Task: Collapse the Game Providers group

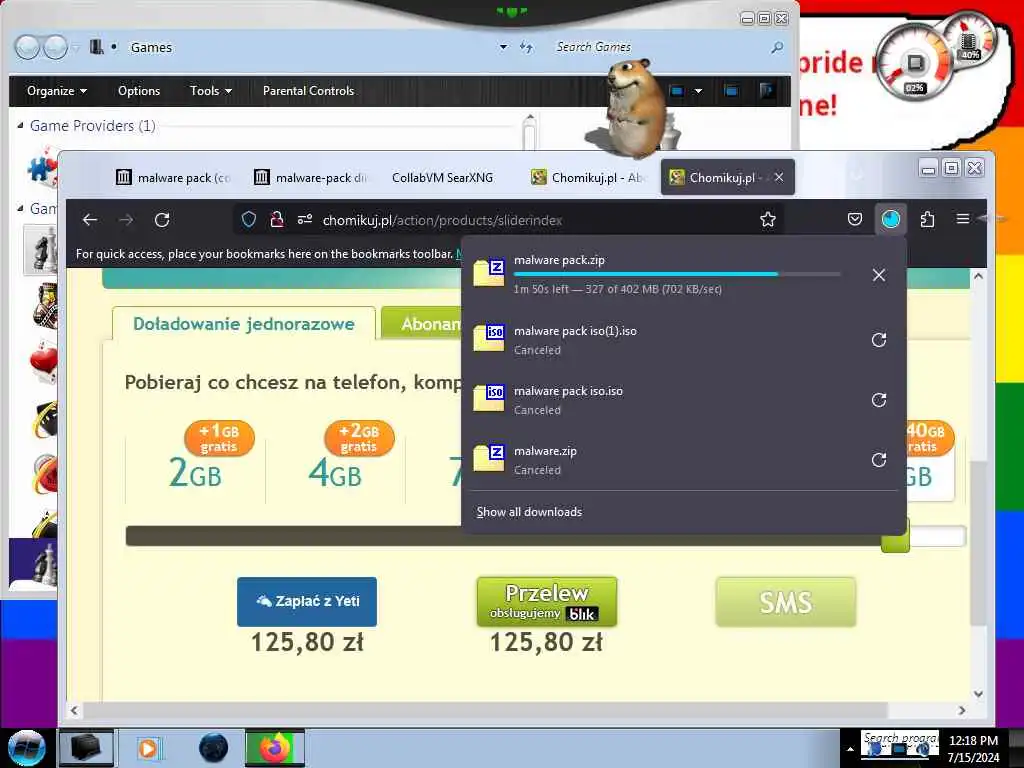Action: tap(20, 125)
